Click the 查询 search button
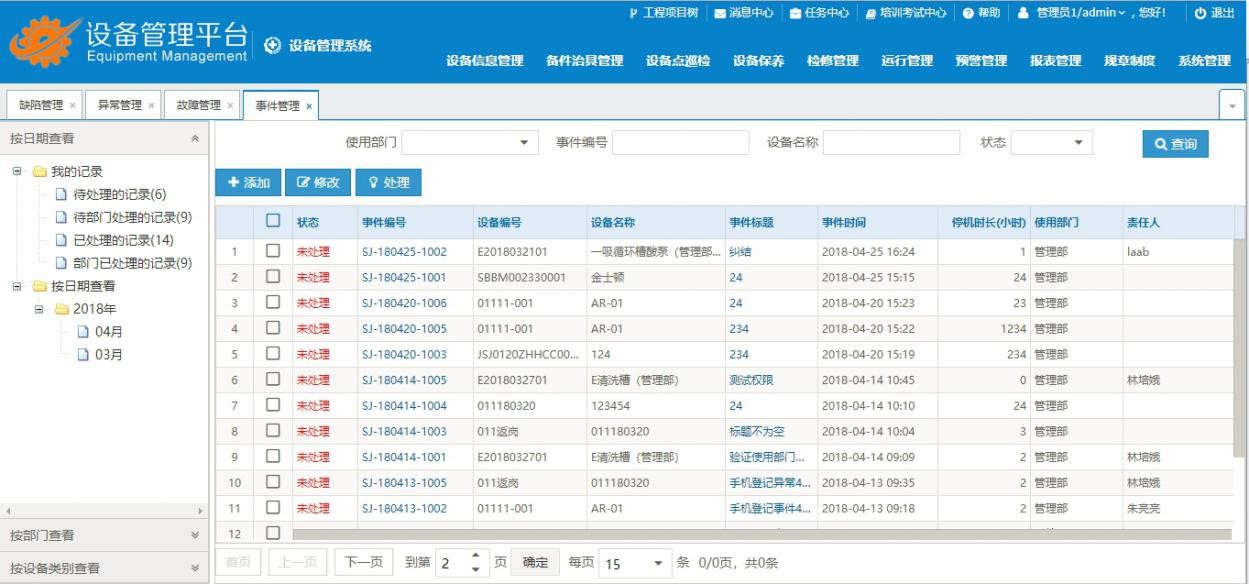The height and width of the screenshot is (584, 1249). tap(1175, 144)
